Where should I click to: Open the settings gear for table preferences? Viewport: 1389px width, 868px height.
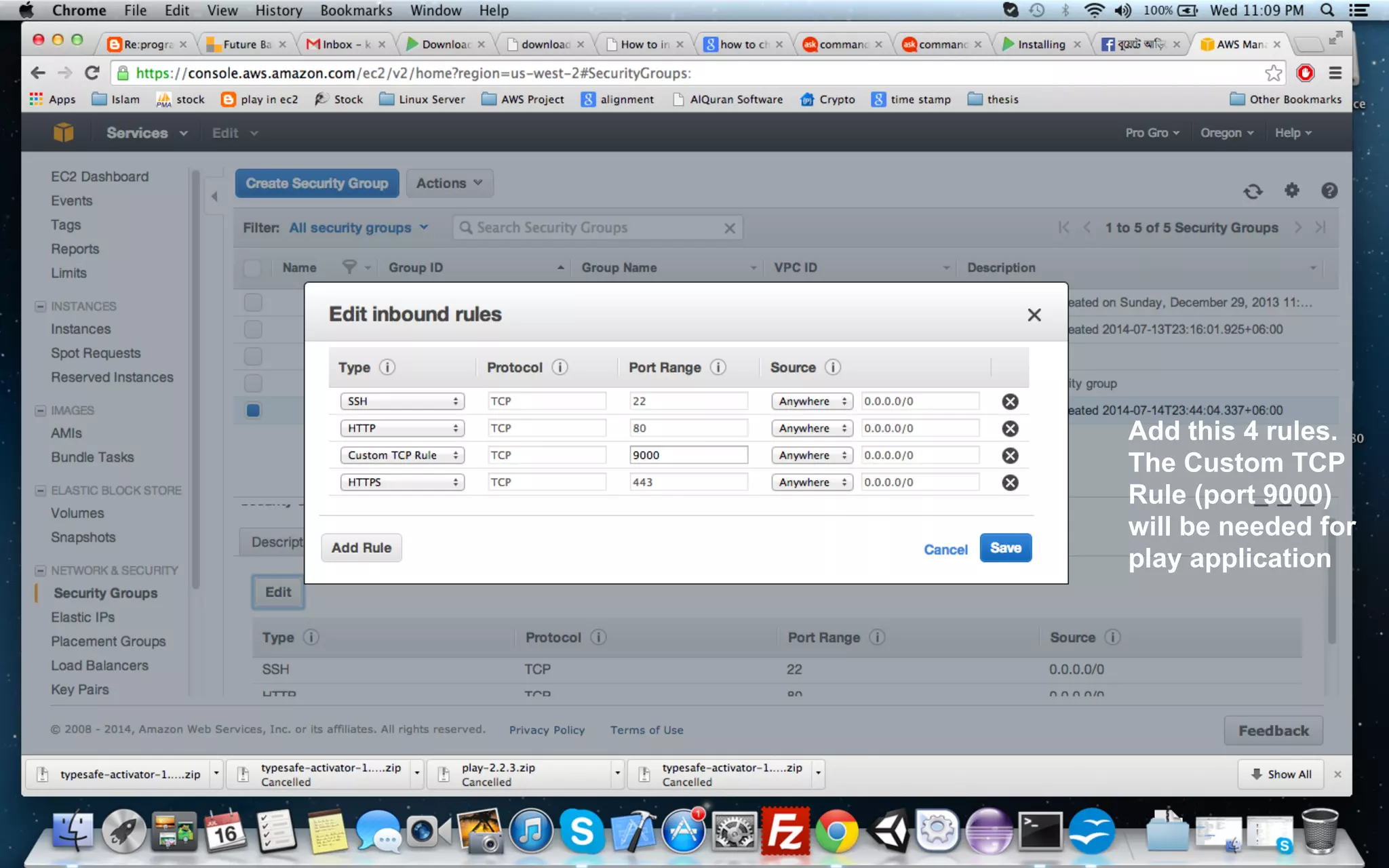(x=1291, y=191)
